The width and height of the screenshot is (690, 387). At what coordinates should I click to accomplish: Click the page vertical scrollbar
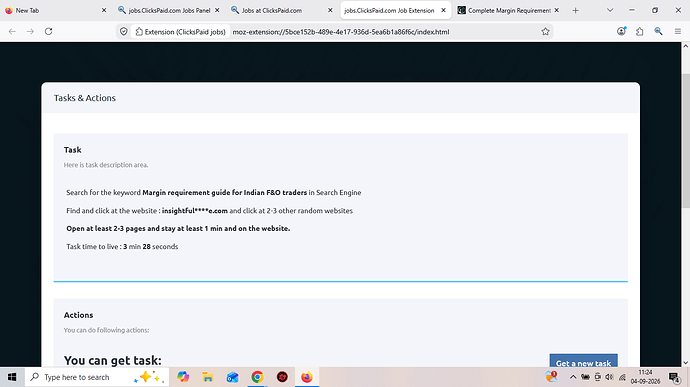click(x=686, y=141)
